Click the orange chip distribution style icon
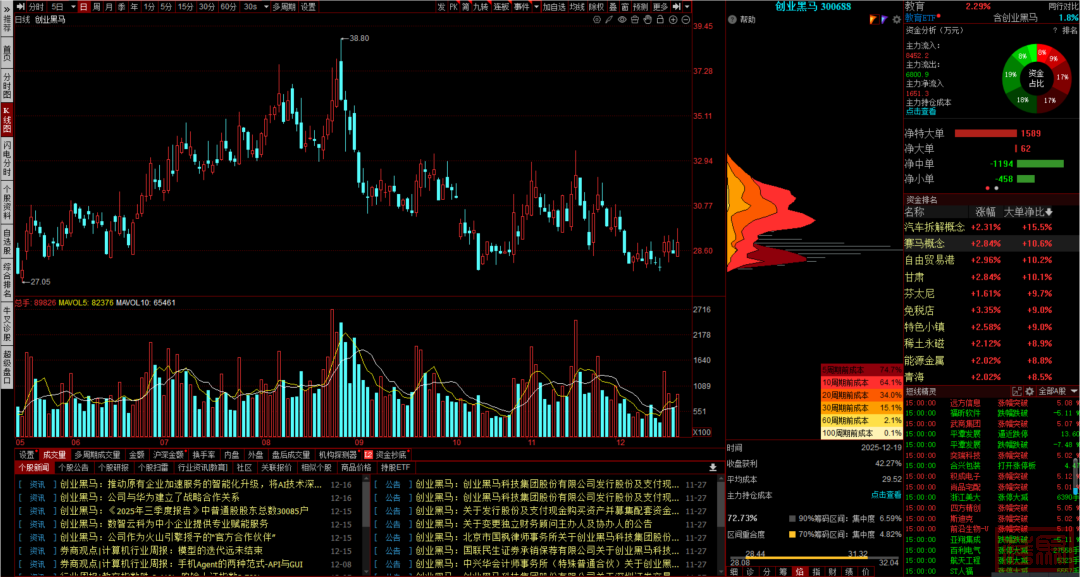The image size is (1080, 577). [x=871, y=19]
